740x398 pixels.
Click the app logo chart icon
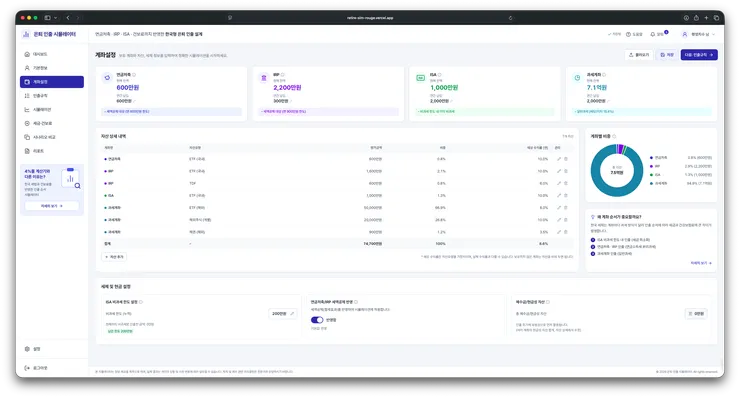pos(26,34)
